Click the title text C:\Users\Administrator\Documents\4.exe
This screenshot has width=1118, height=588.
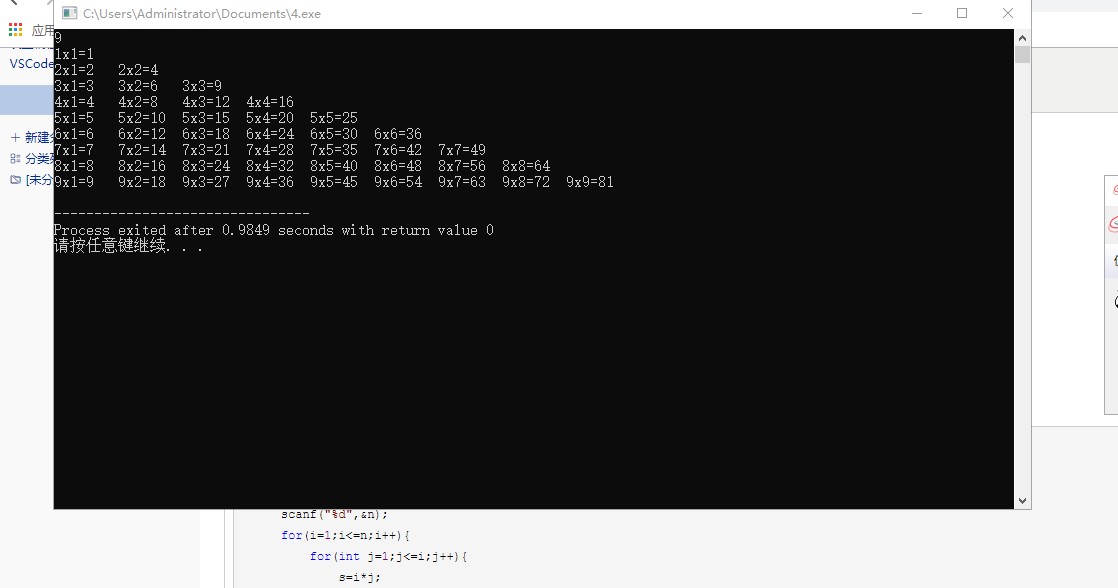202,14
